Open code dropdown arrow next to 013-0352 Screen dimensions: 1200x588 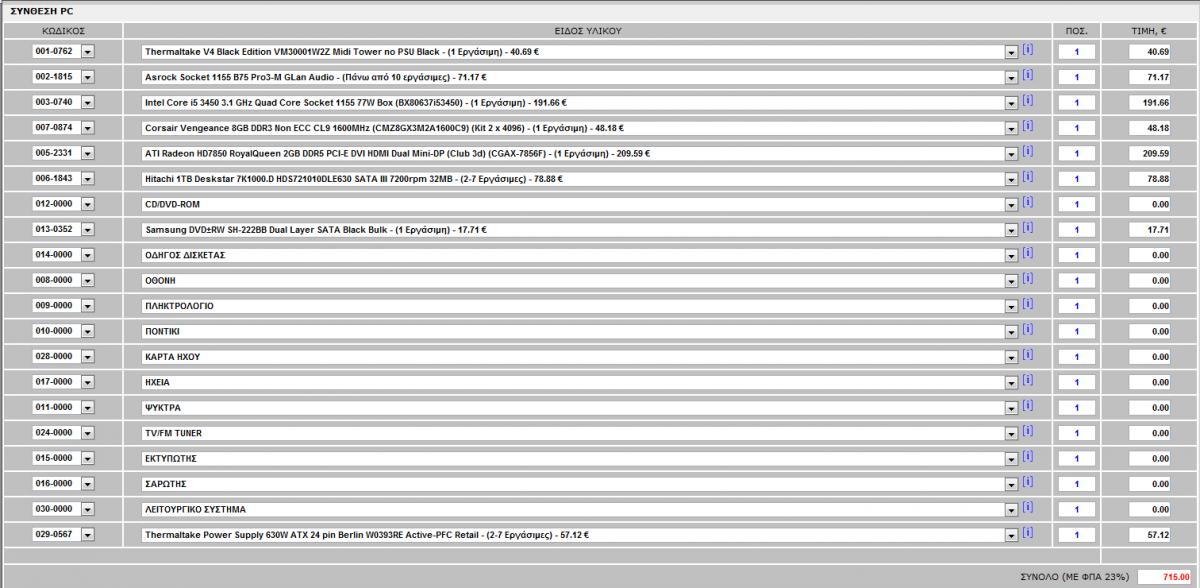(87, 230)
